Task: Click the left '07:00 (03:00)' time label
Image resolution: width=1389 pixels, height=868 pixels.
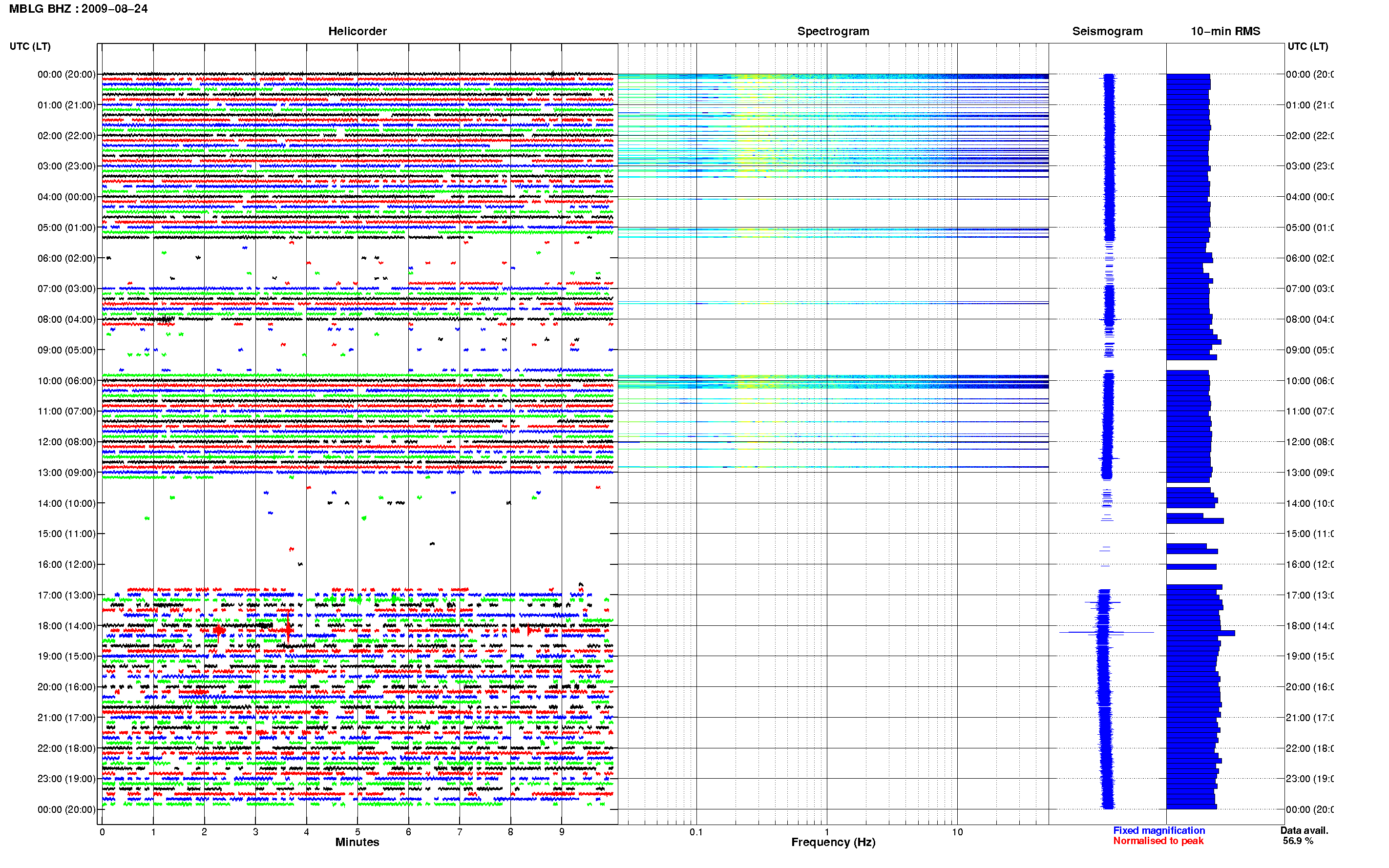Action: click(x=66, y=289)
